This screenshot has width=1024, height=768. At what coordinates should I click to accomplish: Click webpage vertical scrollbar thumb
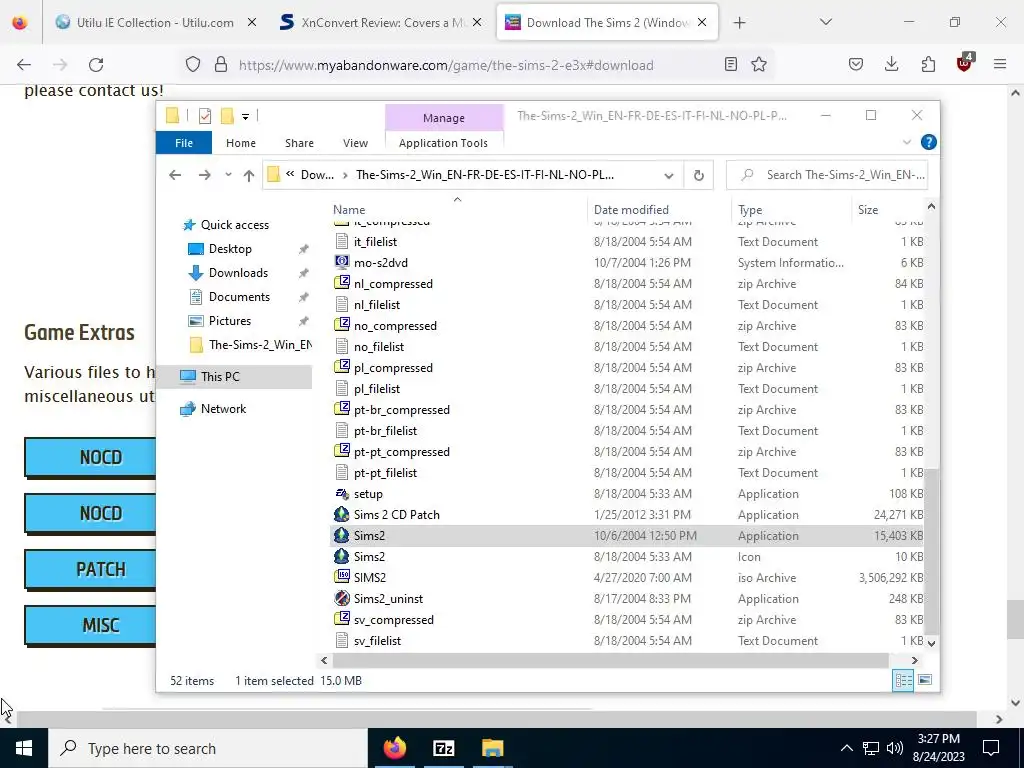[x=1015, y=620]
